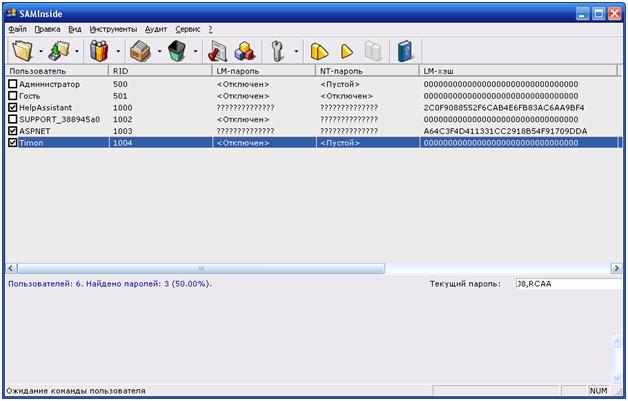Minimize the SAMInside window
This screenshot has height=401, width=628.
583,14
